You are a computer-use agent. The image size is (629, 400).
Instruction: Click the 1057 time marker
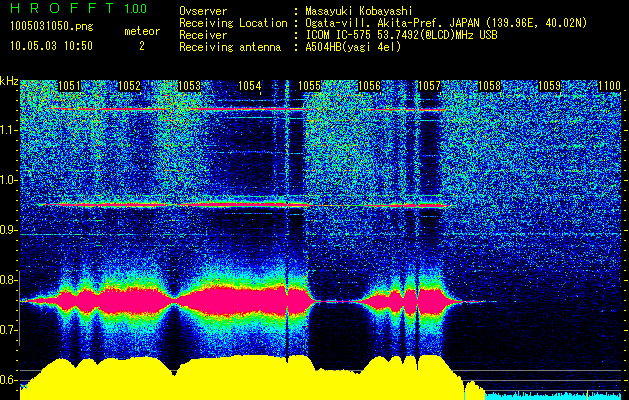pyautogui.click(x=429, y=86)
